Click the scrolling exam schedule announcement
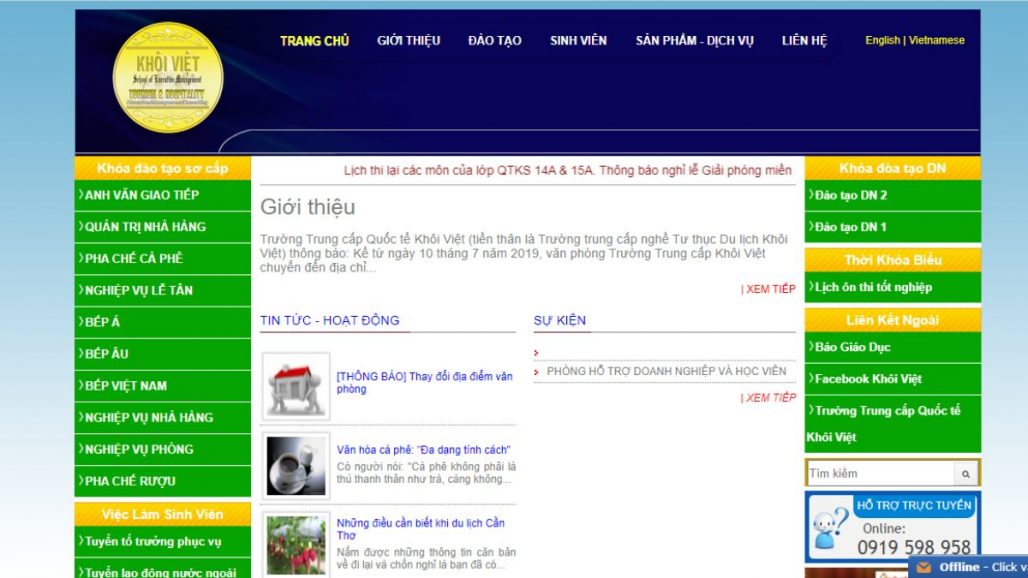Image resolution: width=1028 pixels, height=578 pixels. (567, 170)
